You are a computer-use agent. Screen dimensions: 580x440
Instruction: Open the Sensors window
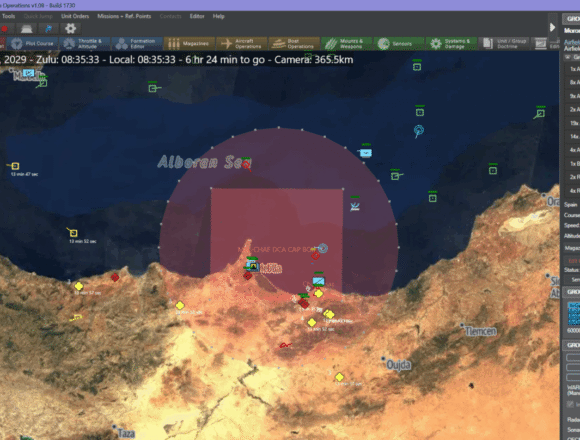[399, 44]
